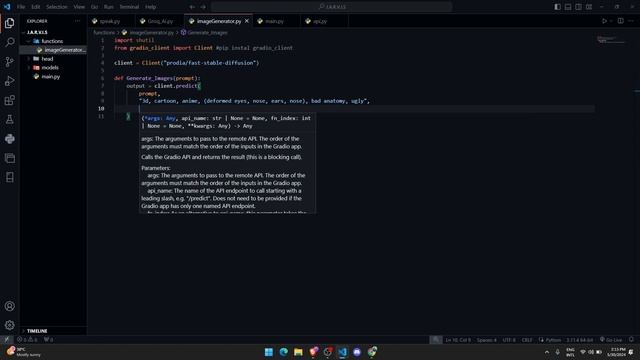Select imageGenerator file in explorer tree

coord(53,50)
